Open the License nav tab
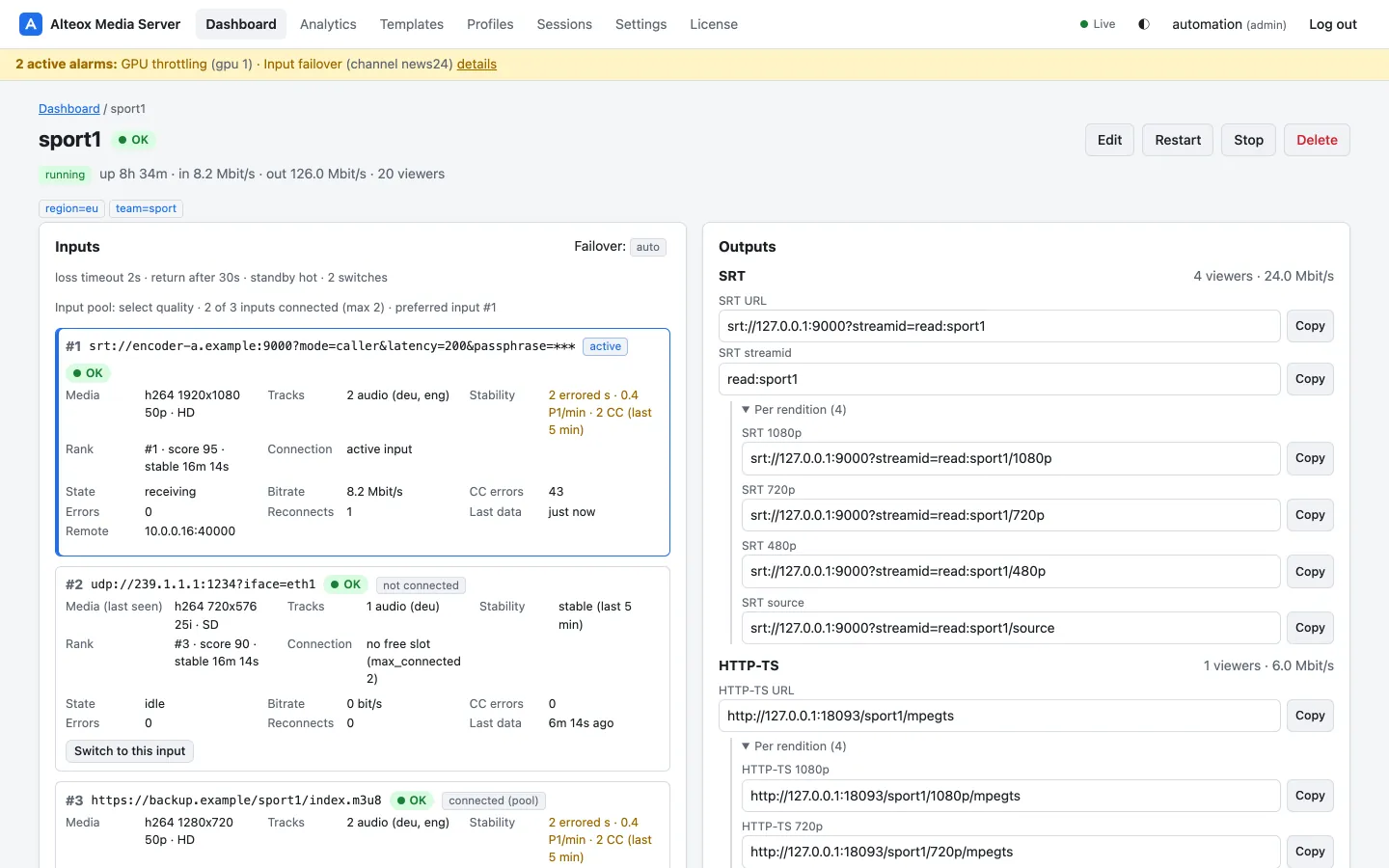 click(714, 24)
